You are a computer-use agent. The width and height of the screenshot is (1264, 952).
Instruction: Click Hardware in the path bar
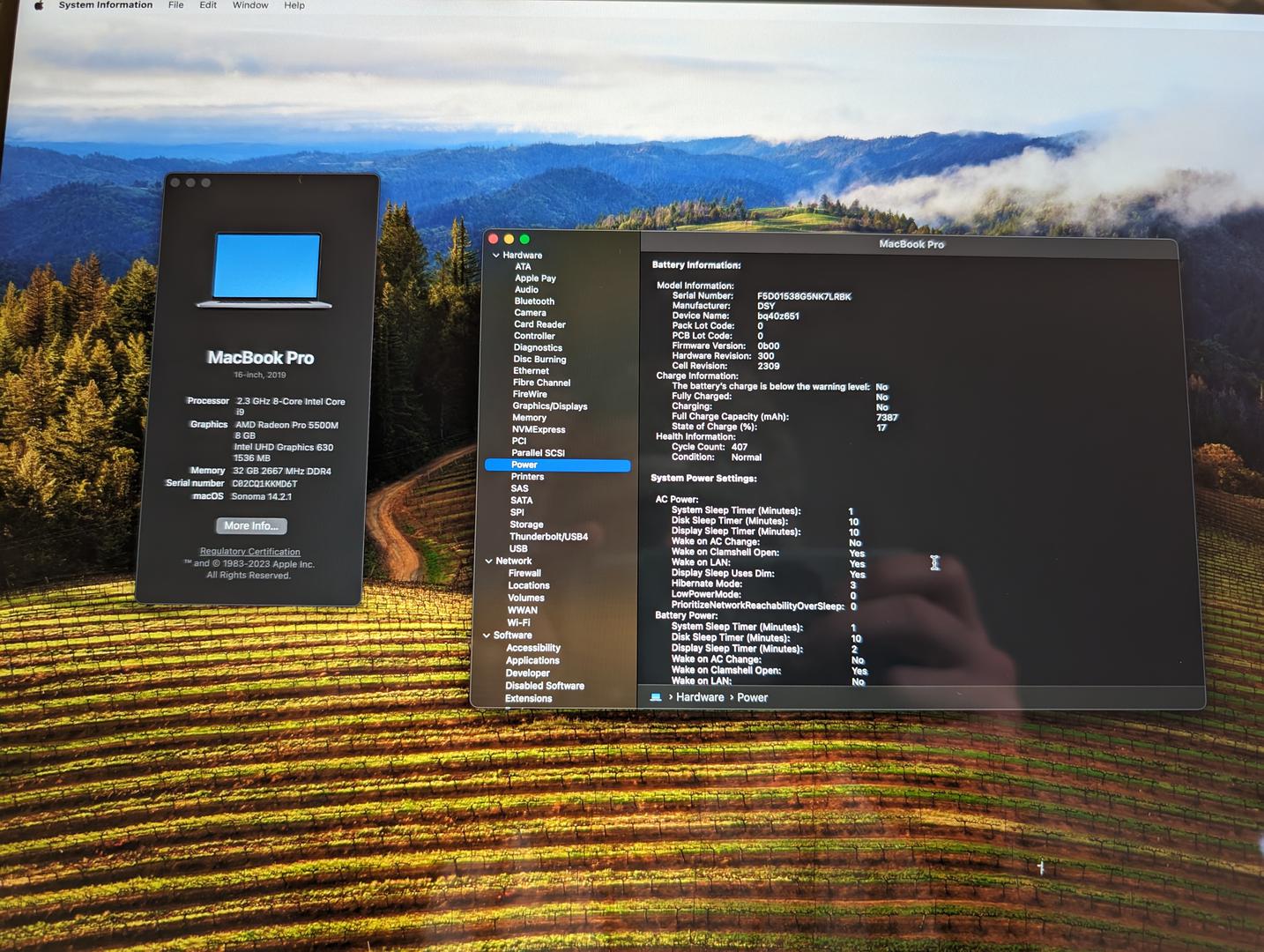[x=700, y=697]
